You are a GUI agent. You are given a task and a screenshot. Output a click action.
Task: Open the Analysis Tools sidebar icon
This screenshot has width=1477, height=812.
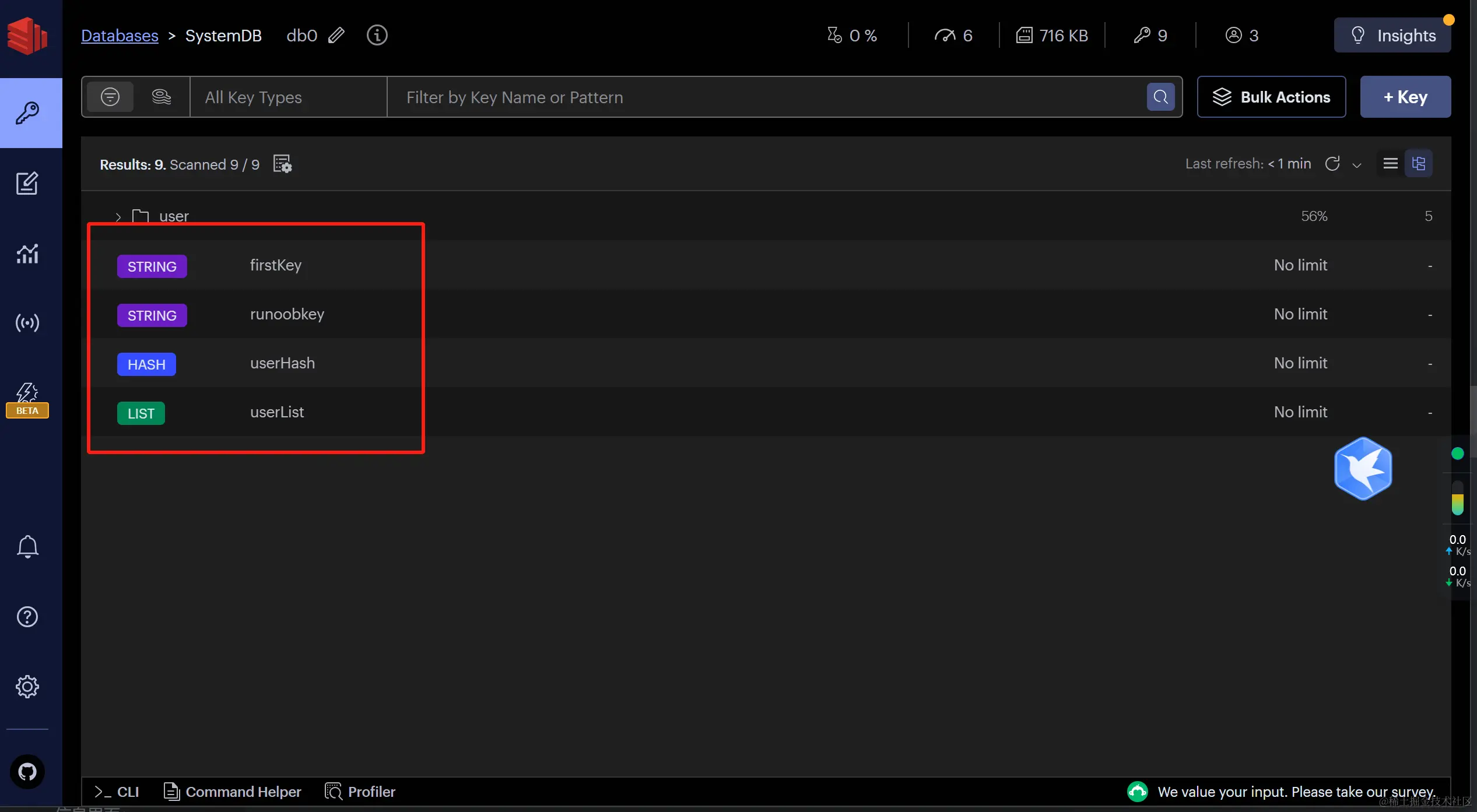(x=27, y=254)
